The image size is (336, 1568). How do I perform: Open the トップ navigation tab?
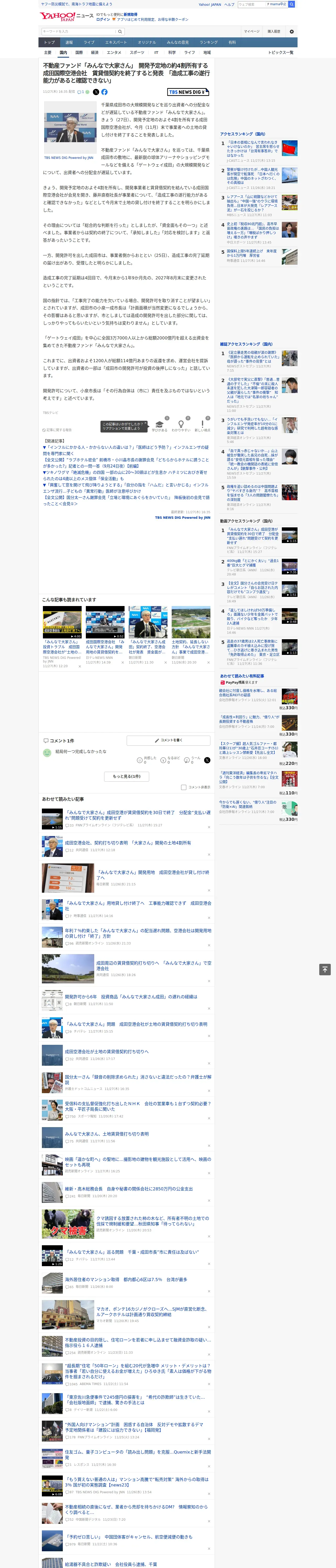point(49,43)
